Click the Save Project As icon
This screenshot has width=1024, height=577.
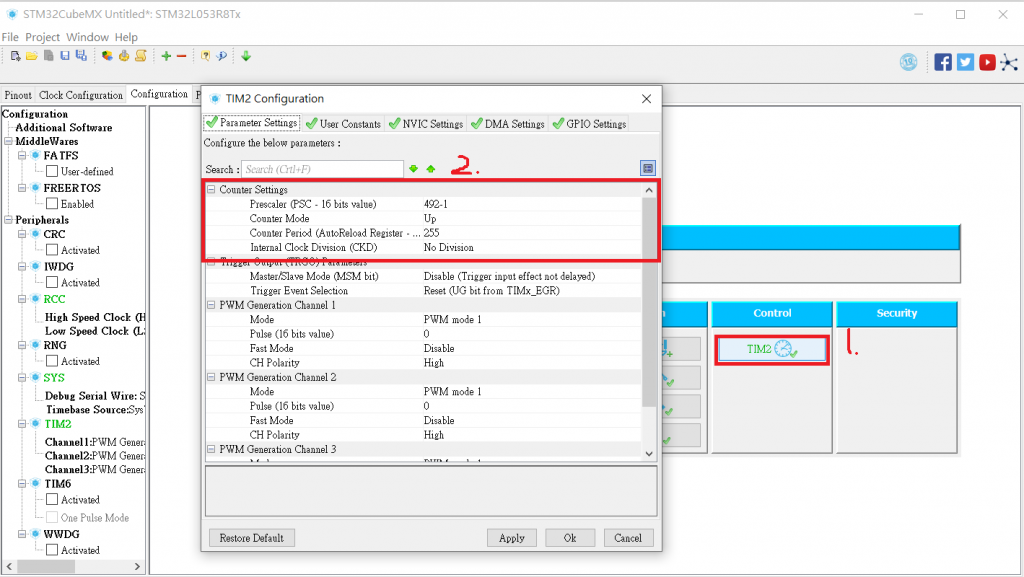[81, 56]
